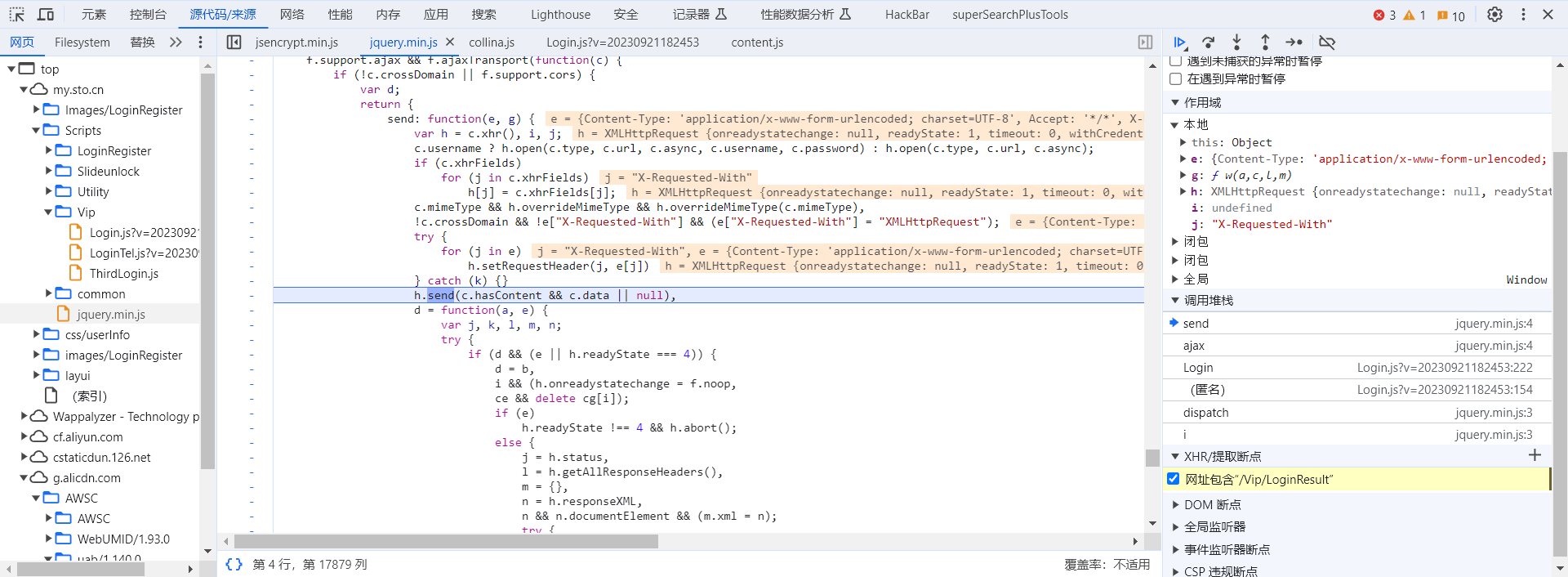The width and height of the screenshot is (1568, 577).
Task: Open ThirdLogin.js file in tree
Action: [123, 273]
